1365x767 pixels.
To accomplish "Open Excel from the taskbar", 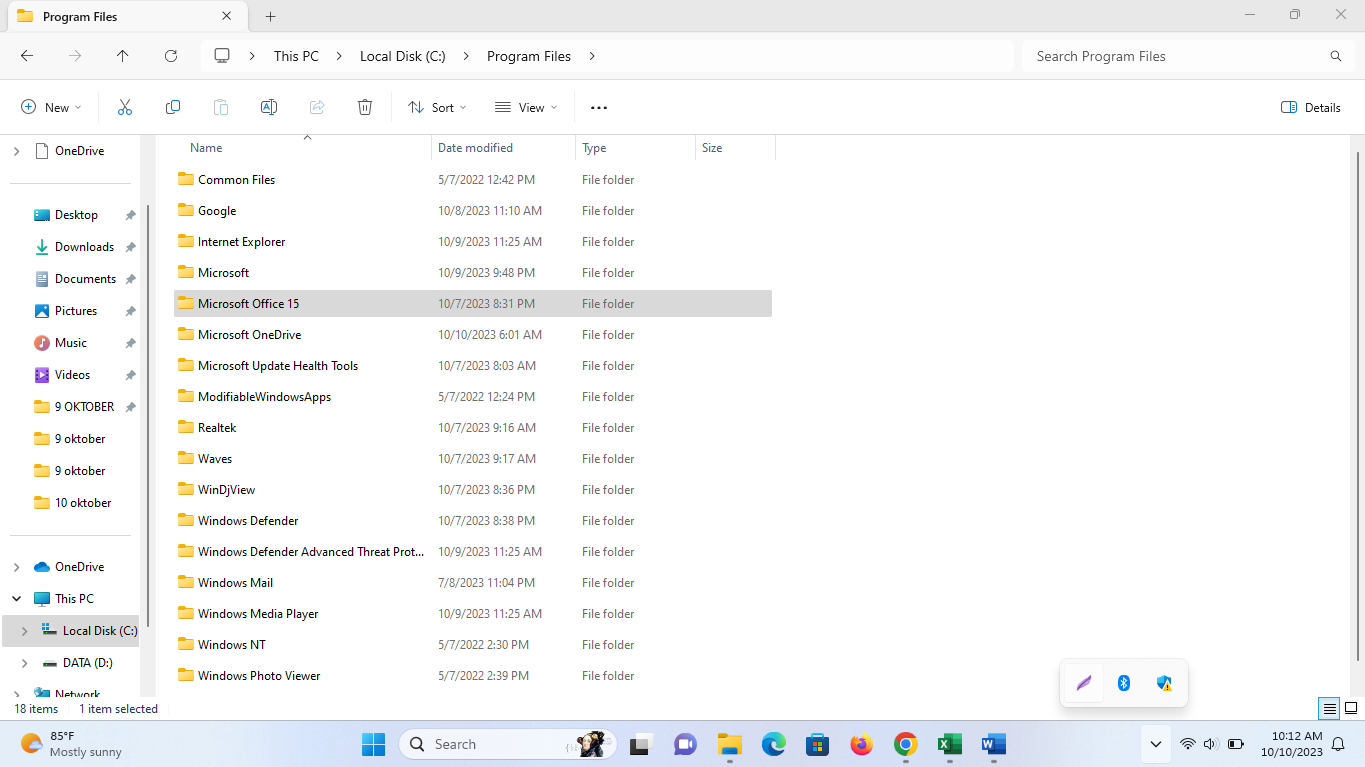I will [x=949, y=744].
